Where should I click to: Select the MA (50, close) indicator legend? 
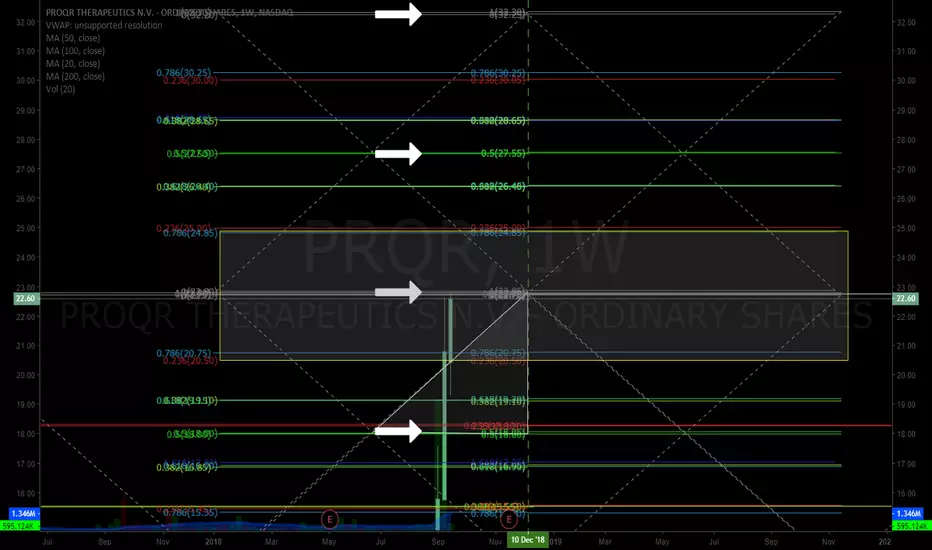click(73, 38)
